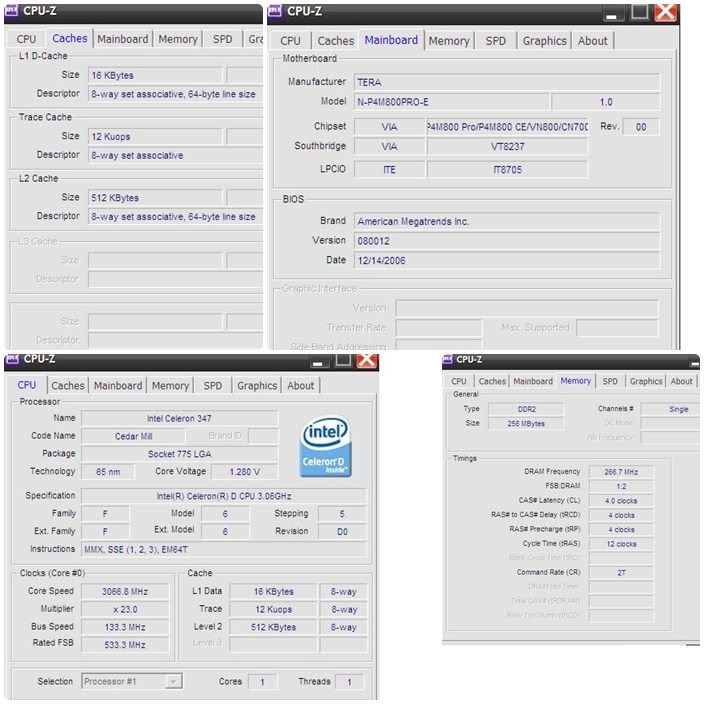704x704 pixels.
Task: Click BIOS Date field 12/14/2006
Action: pos(507,260)
